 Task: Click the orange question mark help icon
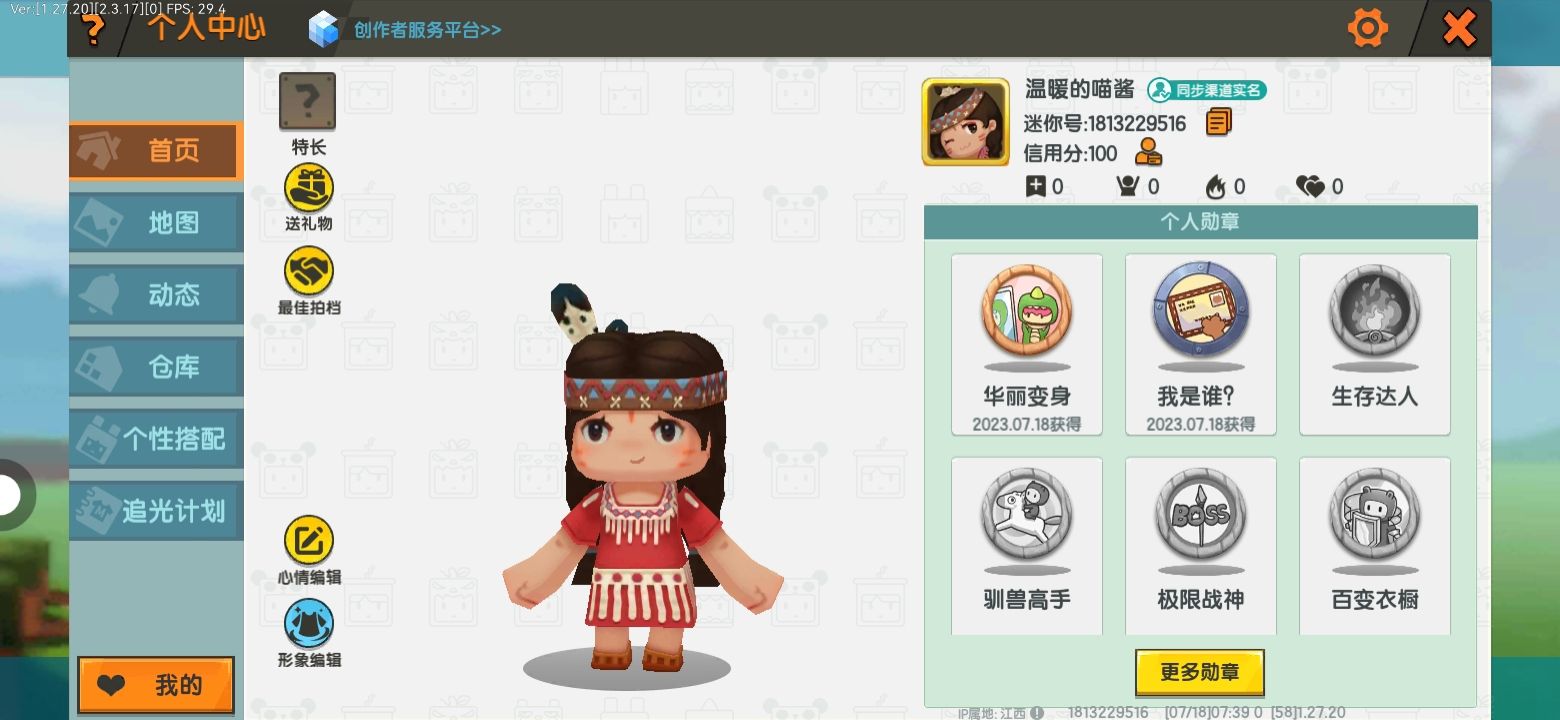[92, 29]
